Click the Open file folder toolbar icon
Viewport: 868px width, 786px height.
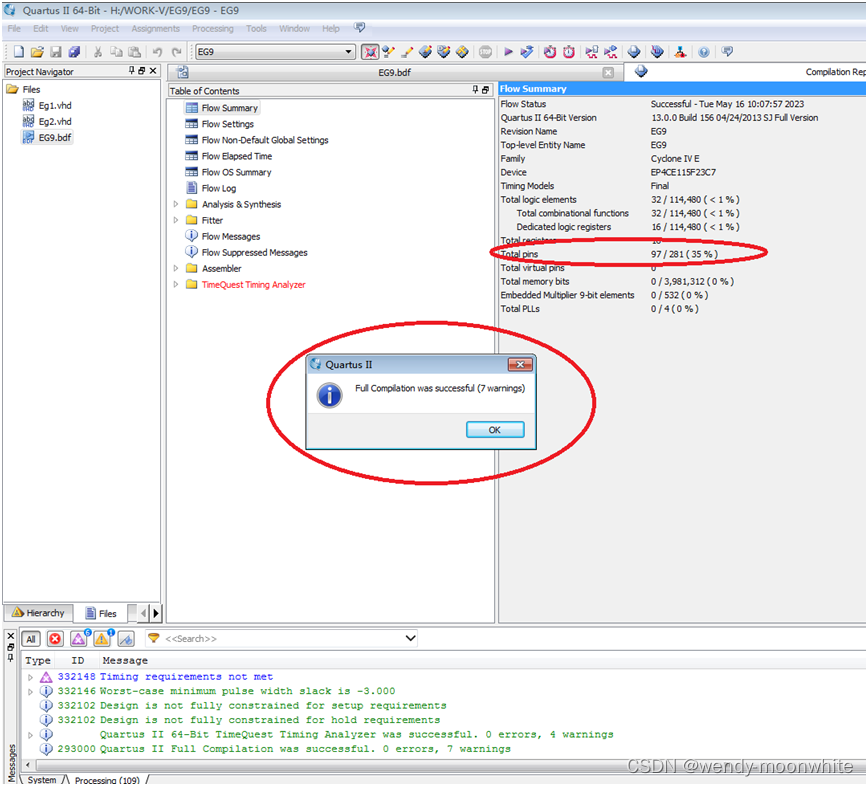coord(37,52)
